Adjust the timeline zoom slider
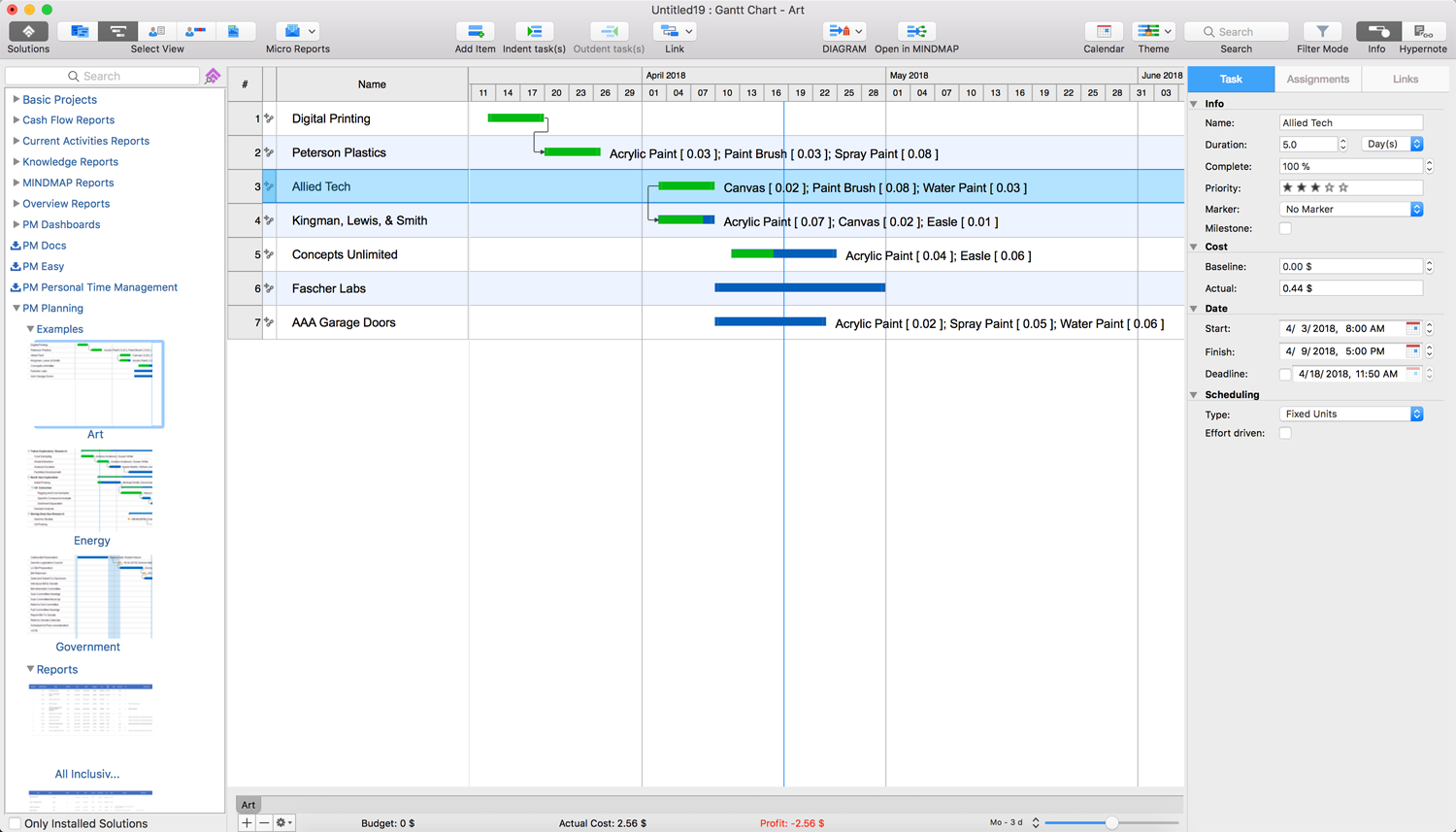 pos(1111,823)
